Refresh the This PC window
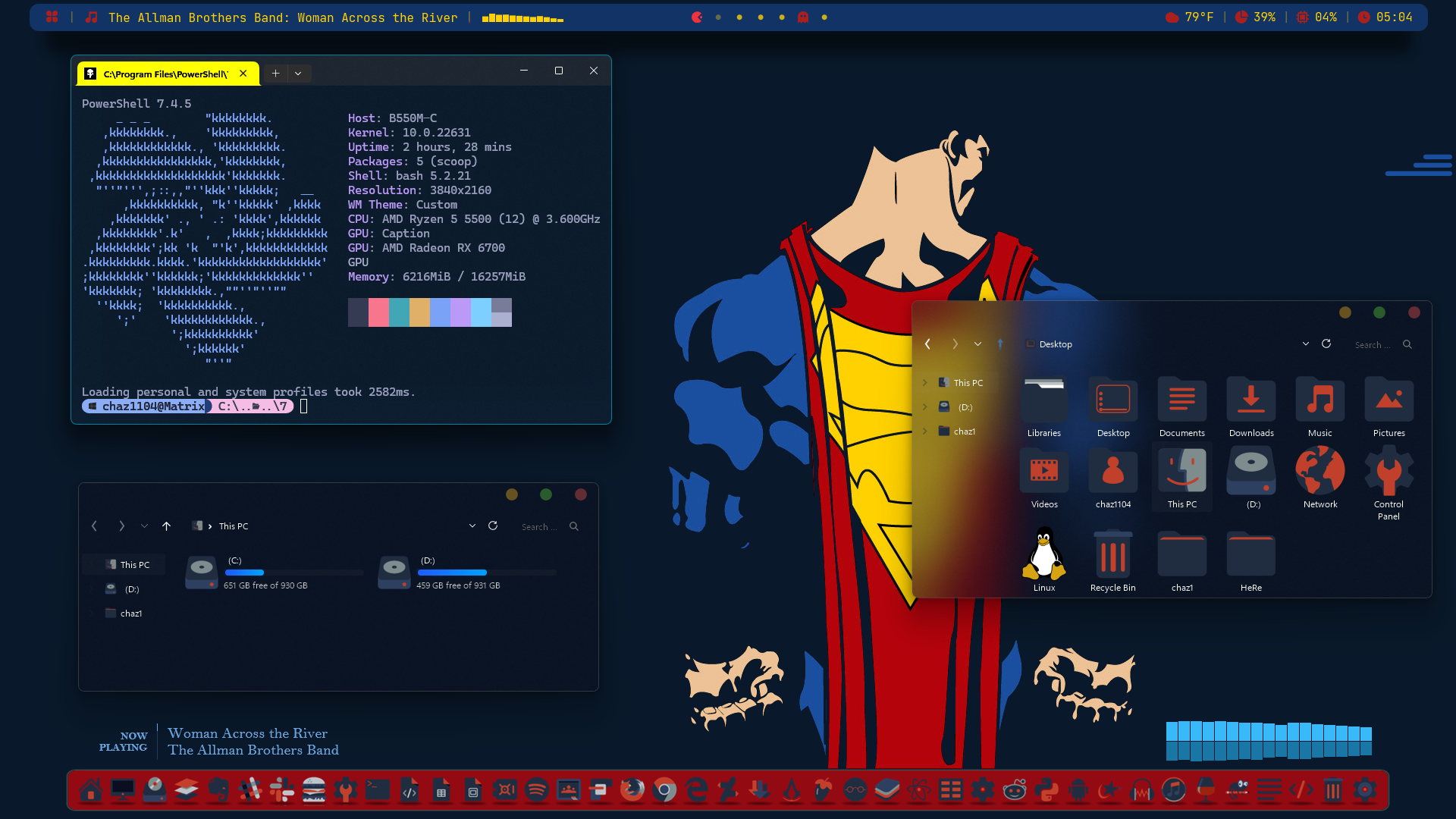Viewport: 1456px width, 819px height. pos(493,526)
